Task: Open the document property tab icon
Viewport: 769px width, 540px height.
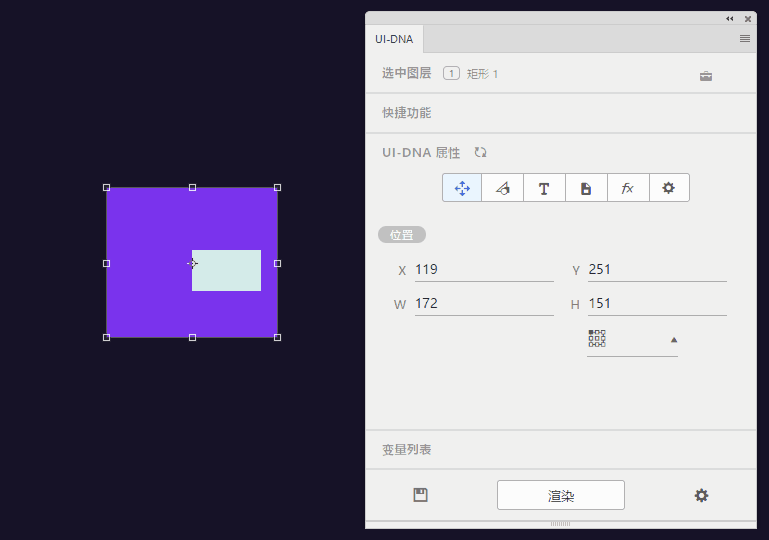Action: pos(586,188)
